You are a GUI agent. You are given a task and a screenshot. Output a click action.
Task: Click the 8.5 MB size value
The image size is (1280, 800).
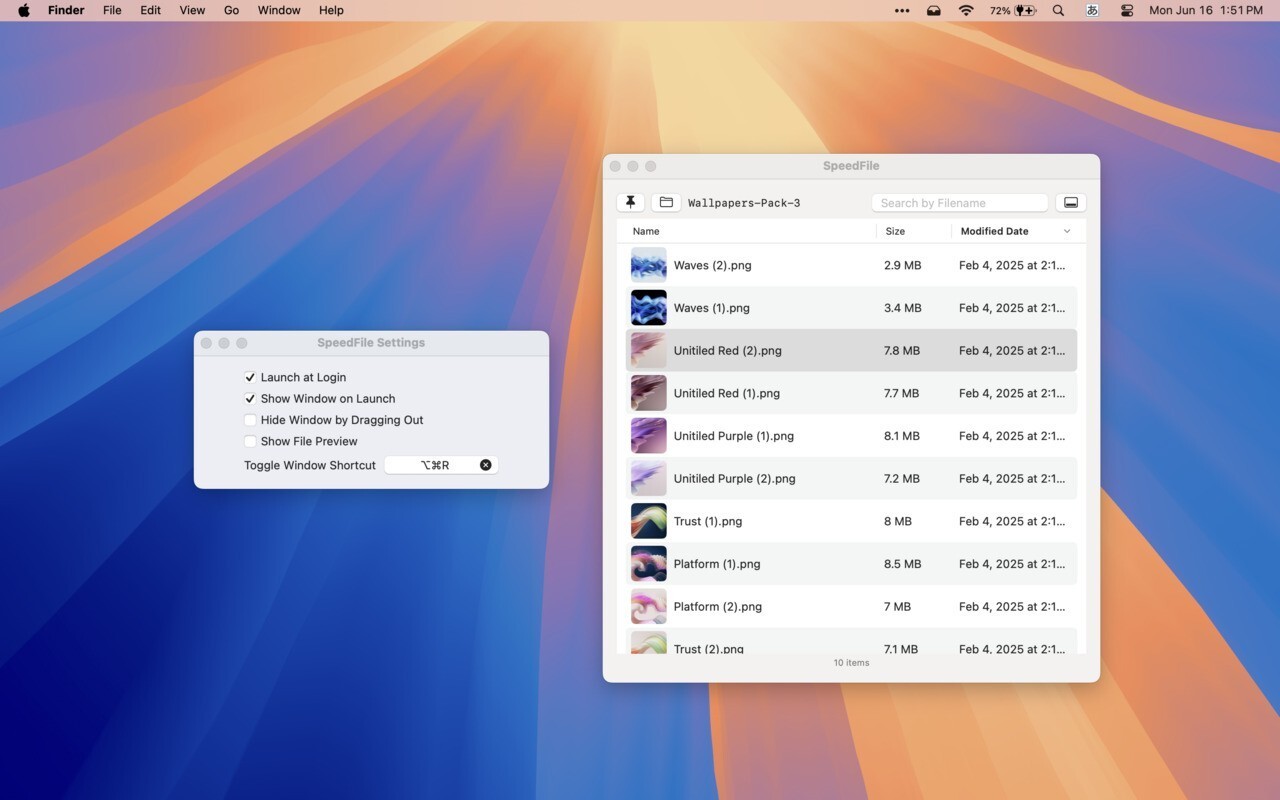click(x=902, y=564)
